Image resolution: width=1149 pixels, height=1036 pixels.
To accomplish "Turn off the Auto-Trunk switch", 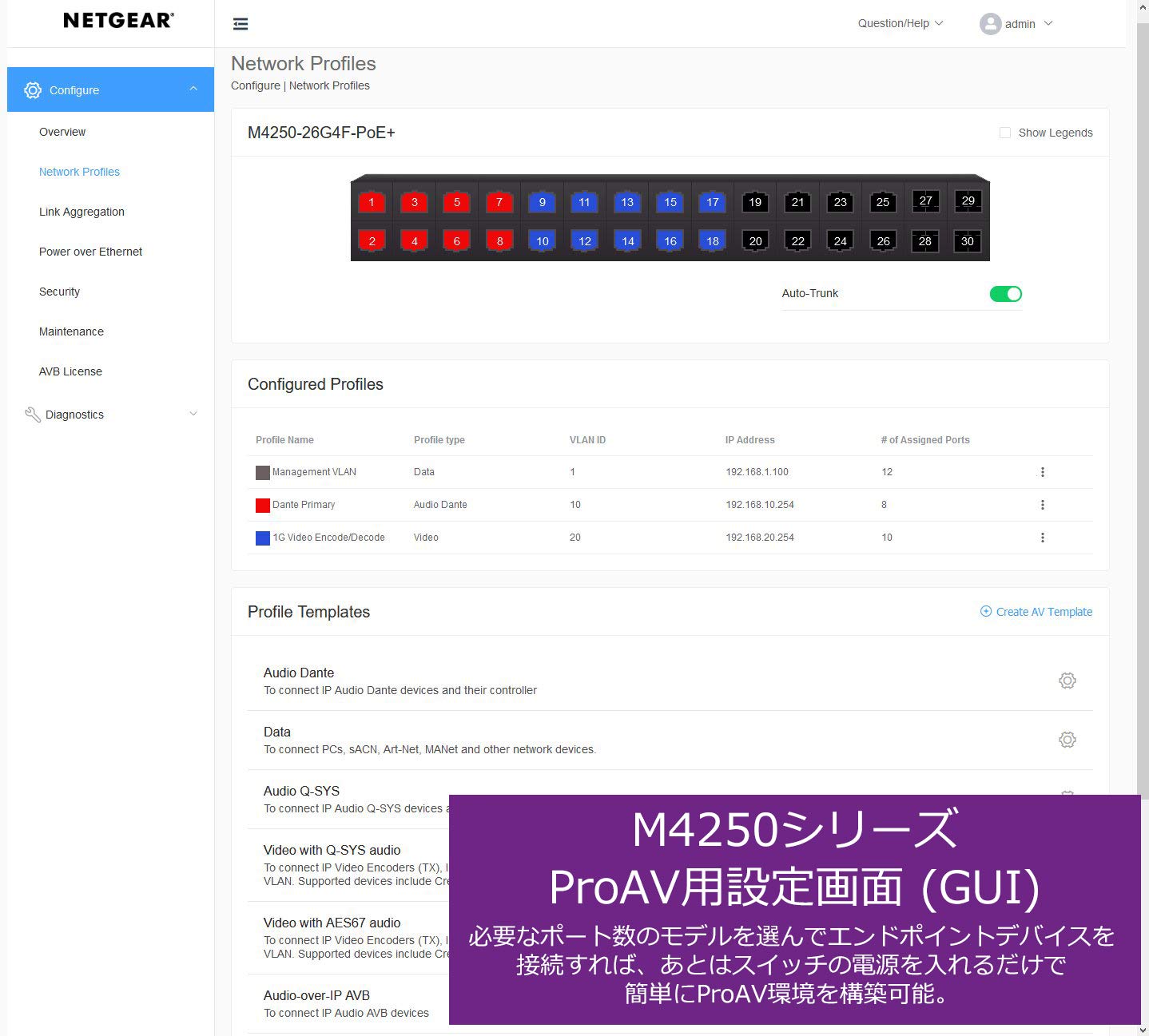I will [x=1006, y=294].
